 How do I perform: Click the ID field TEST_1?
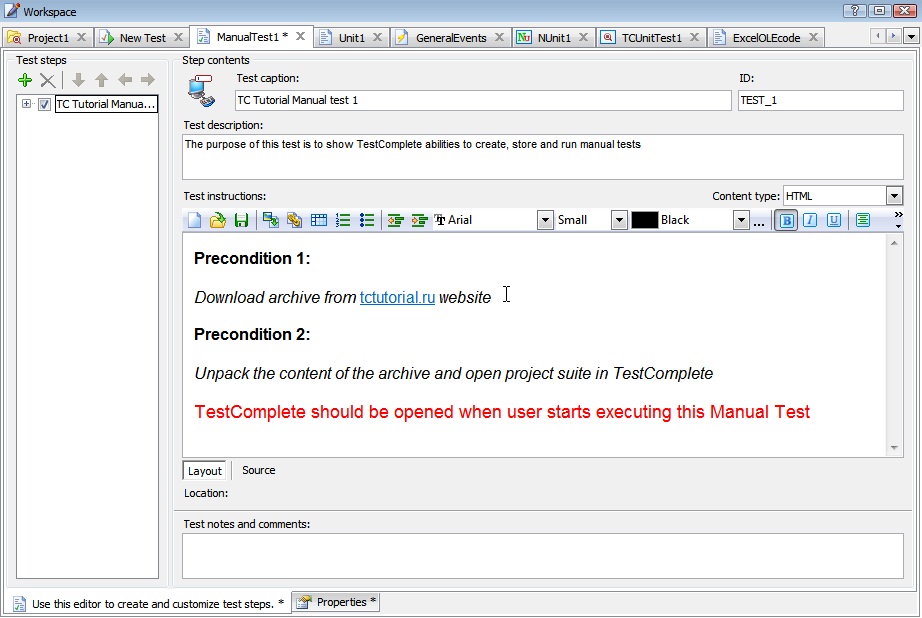coord(820,101)
